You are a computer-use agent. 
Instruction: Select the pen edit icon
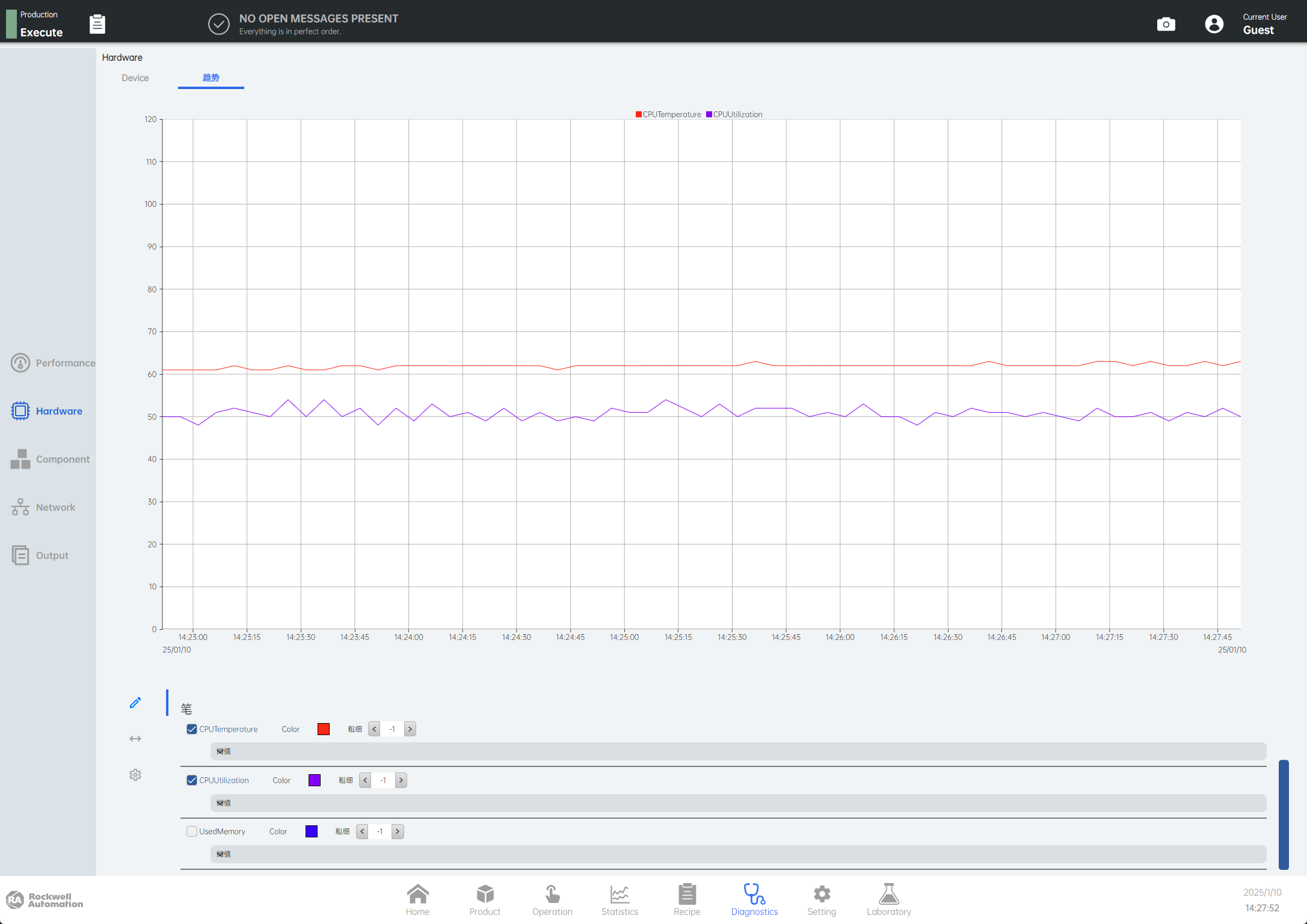pos(135,703)
